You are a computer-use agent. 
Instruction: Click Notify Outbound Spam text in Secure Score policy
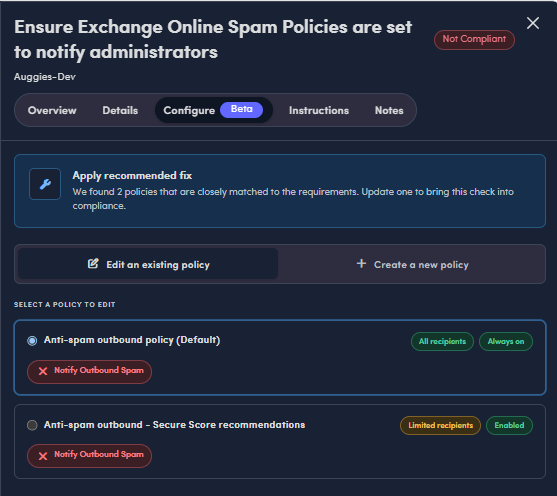pos(99,454)
